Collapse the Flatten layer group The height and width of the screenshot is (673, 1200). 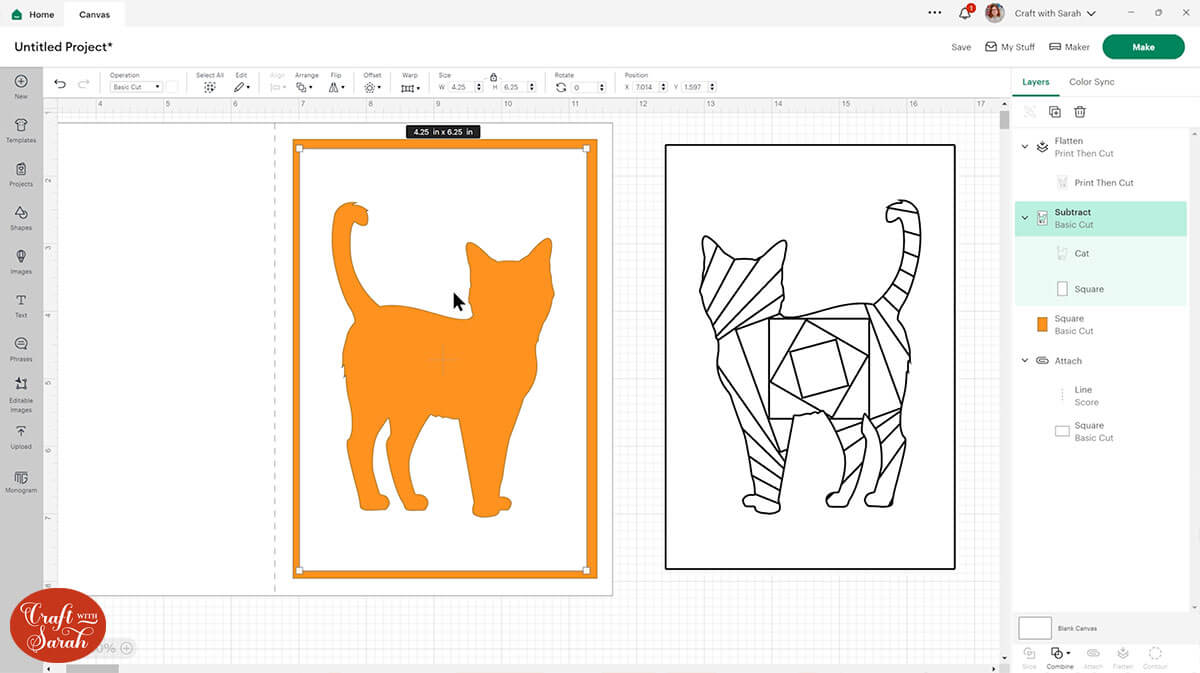(x=1025, y=147)
